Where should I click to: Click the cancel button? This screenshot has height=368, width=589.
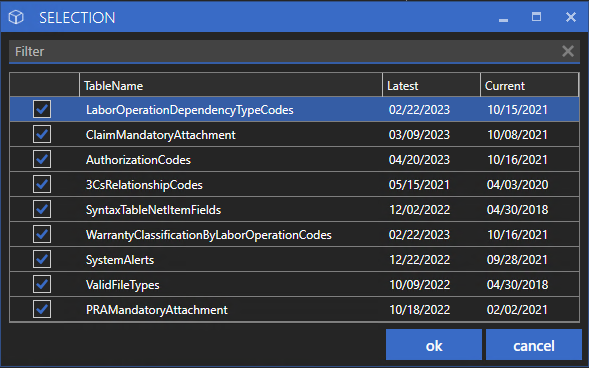[534, 345]
